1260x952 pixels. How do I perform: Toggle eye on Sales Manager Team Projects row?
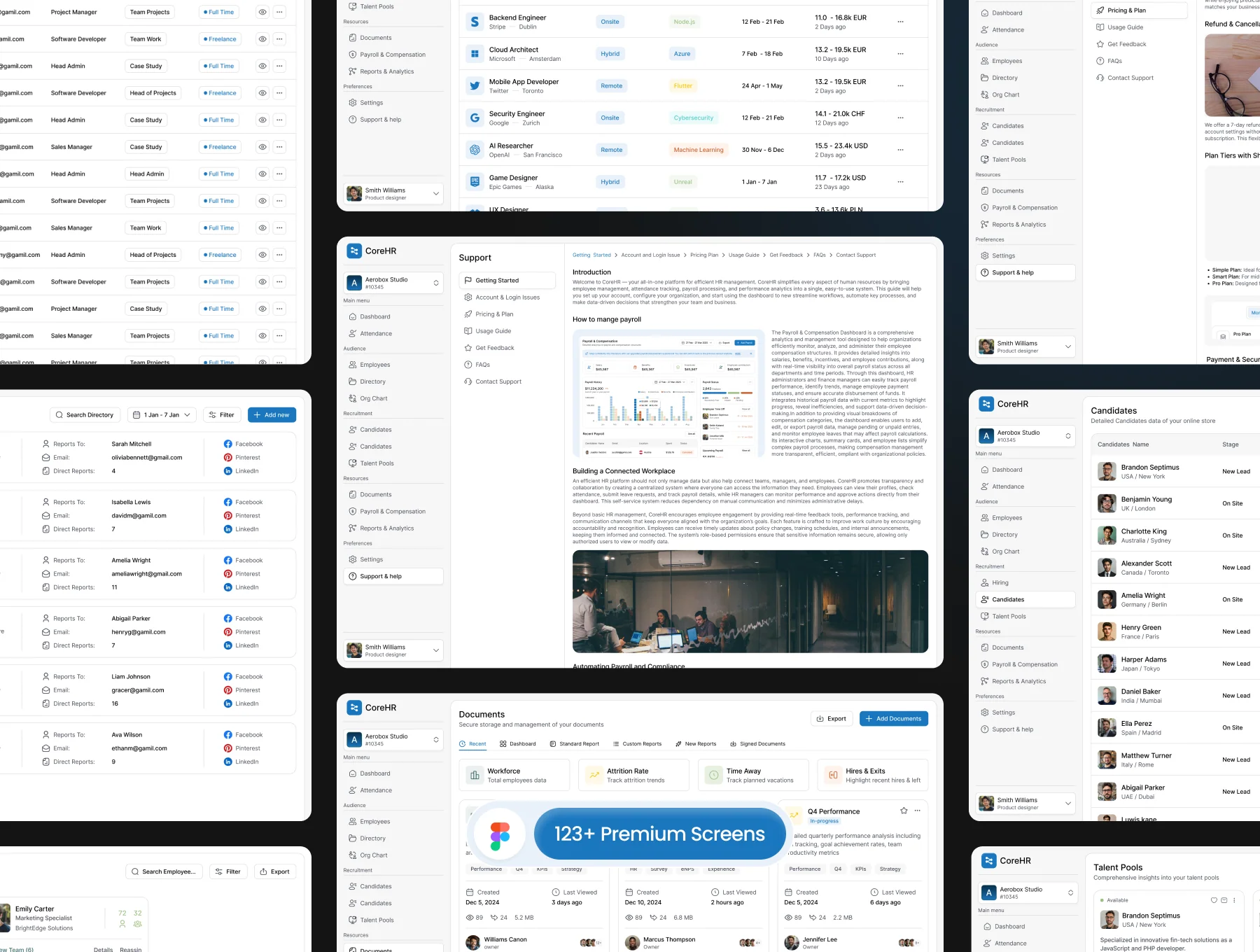(x=262, y=336)
